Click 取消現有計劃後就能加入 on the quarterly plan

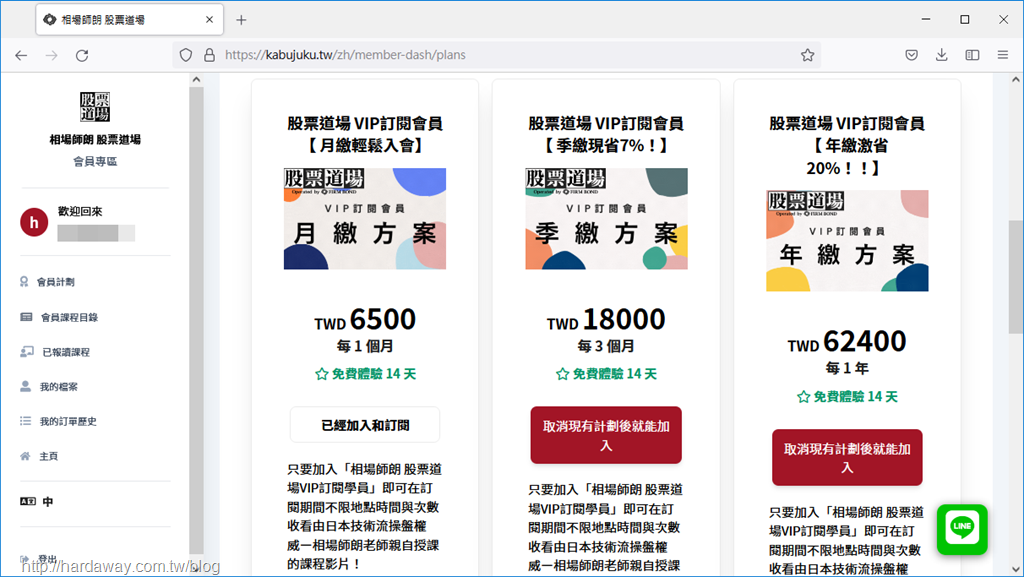[x=606, y=435]
